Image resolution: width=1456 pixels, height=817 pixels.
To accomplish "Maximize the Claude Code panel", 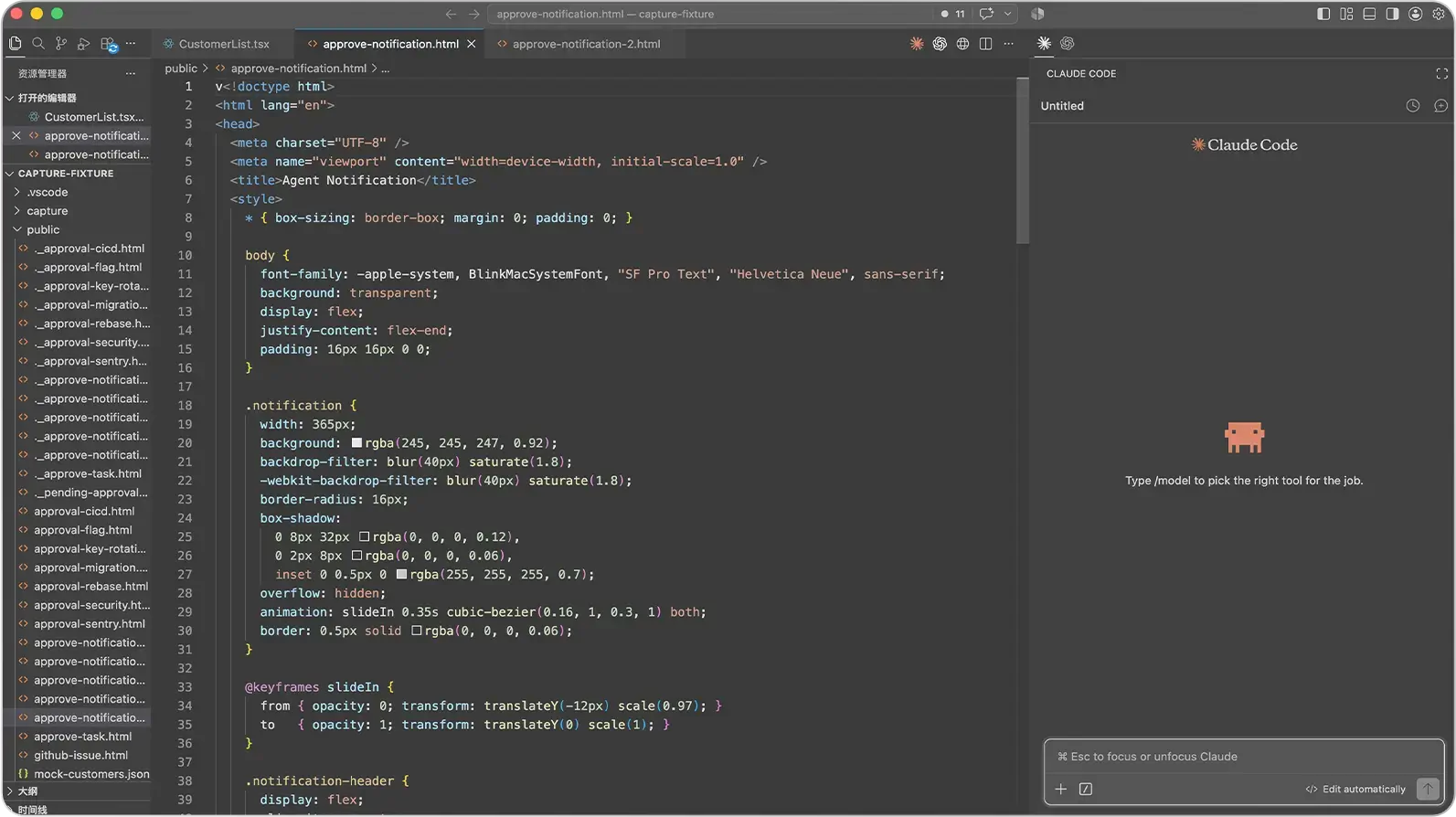I will click(x=1441, y=73).
